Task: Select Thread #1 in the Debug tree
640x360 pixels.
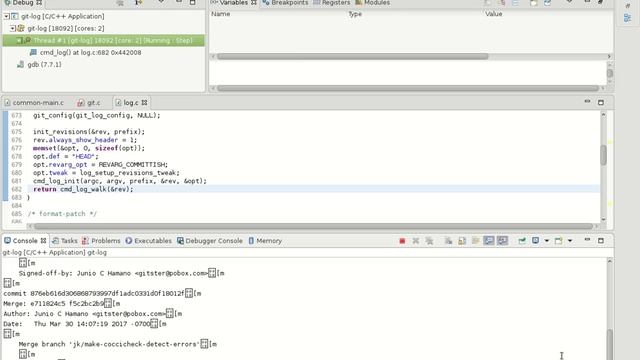Action: click(x=104, y=40)
